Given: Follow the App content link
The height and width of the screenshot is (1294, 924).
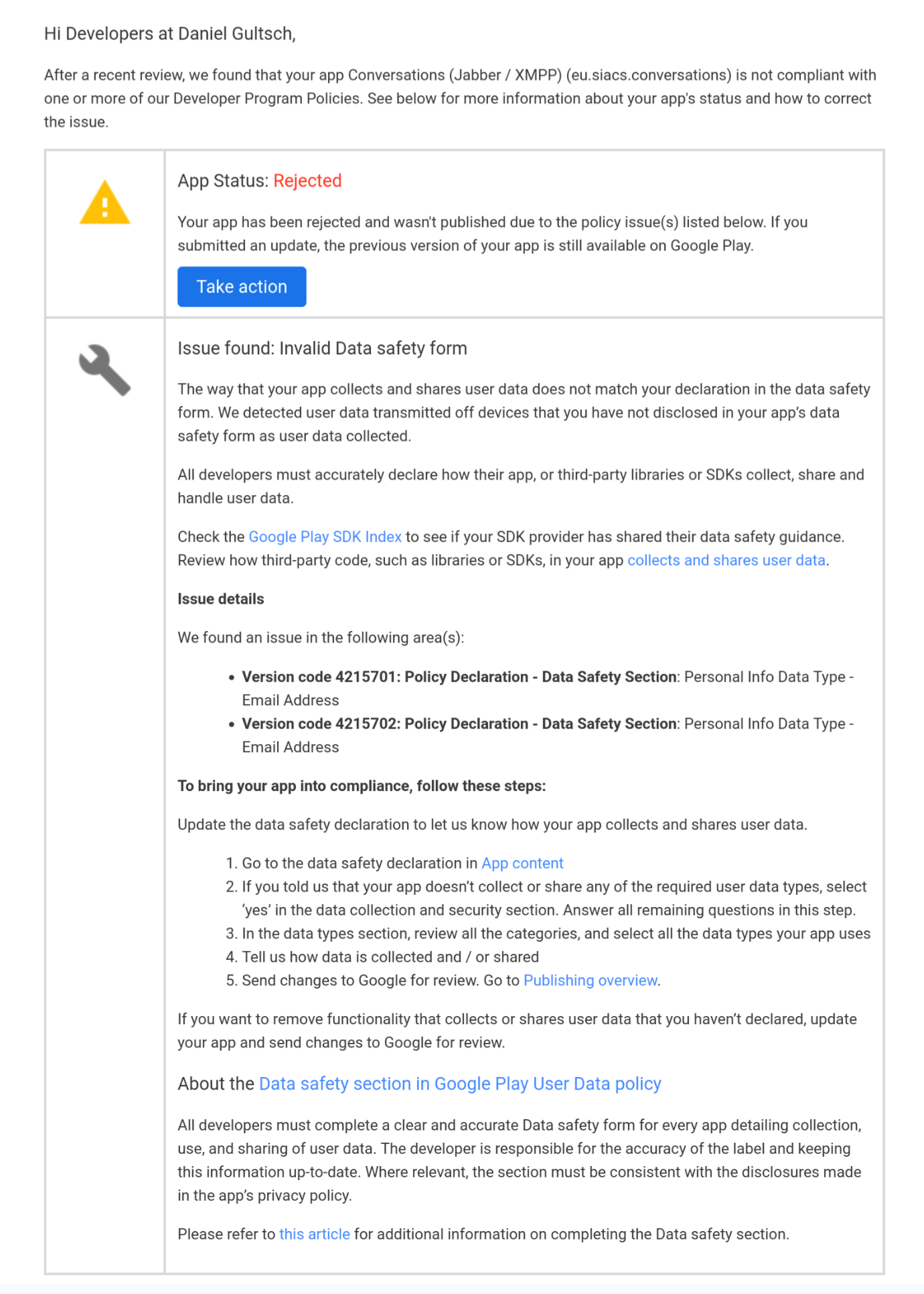Looking at the screenshot, I should pos(522,863).
